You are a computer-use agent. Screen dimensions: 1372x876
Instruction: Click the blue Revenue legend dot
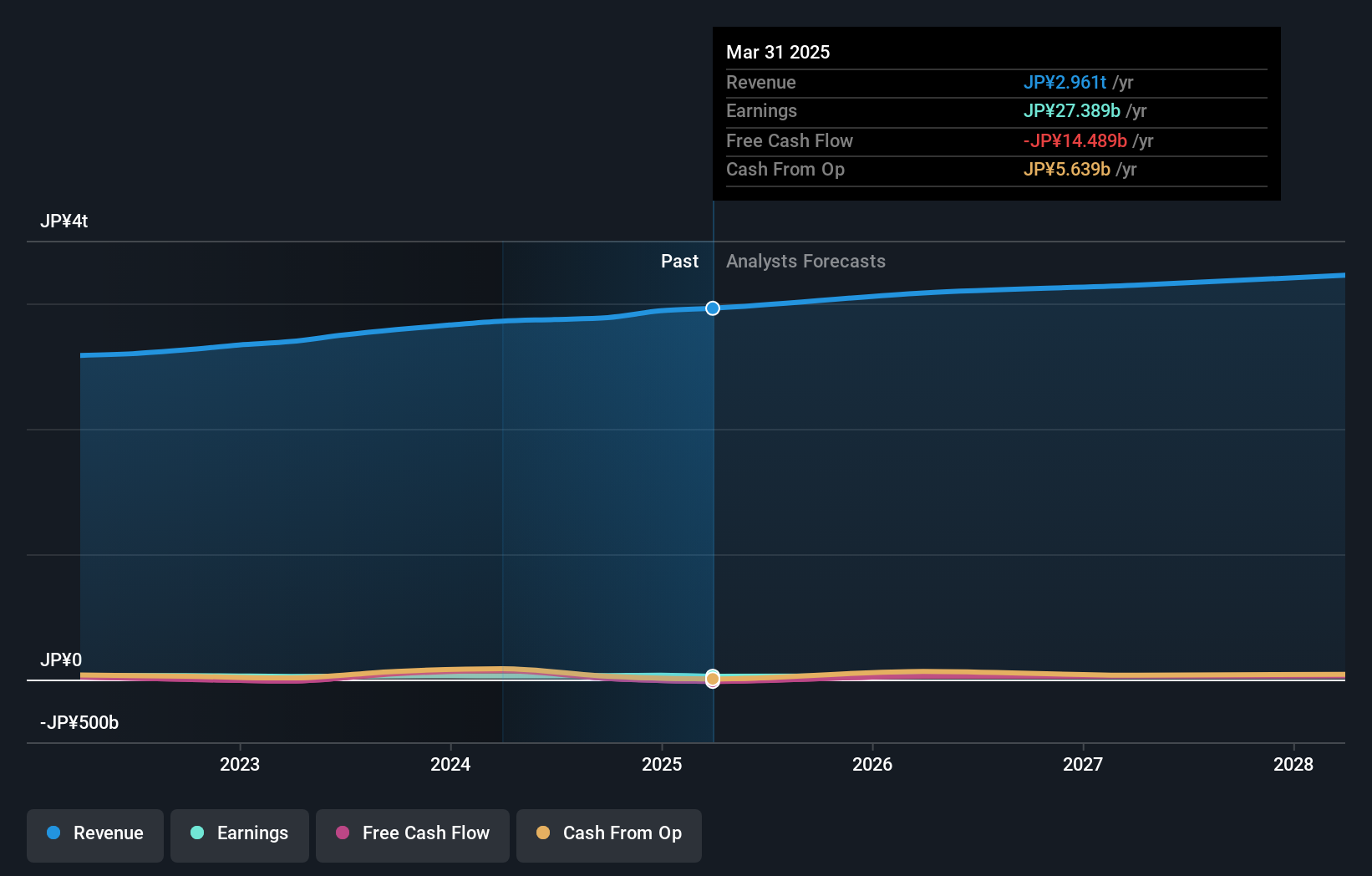click(53, 833)
